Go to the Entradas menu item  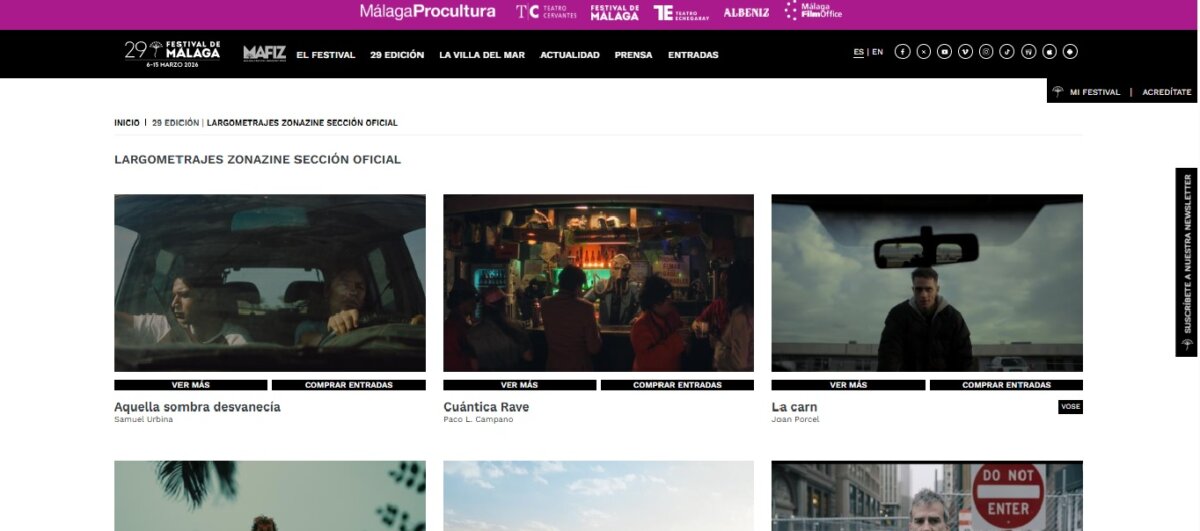pos(693,55)
